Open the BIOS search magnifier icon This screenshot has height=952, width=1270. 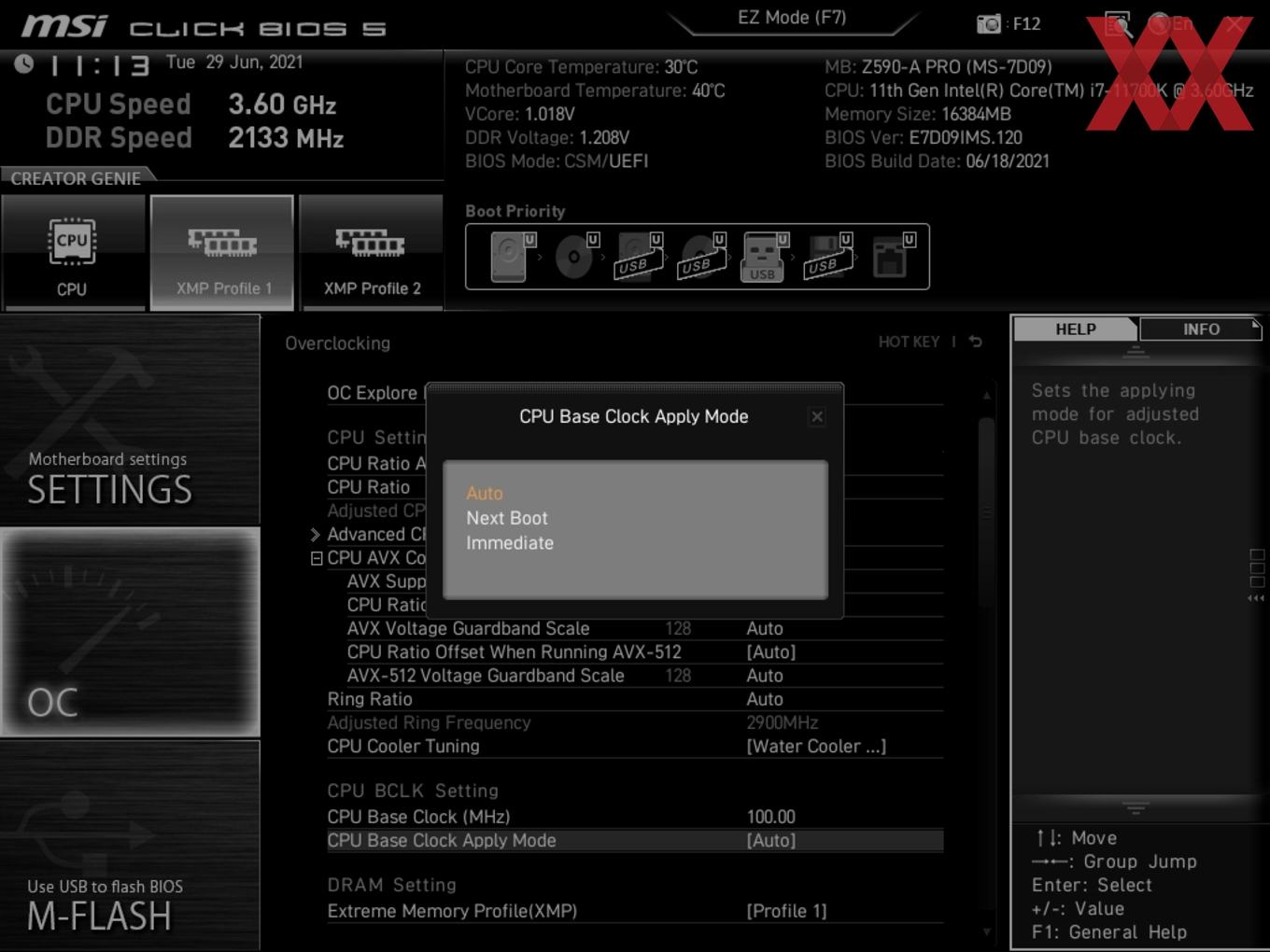[x=1118, y=24]
